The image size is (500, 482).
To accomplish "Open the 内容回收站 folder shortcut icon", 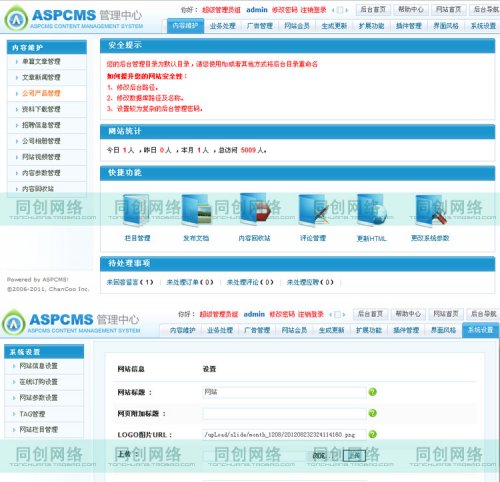I will click(255, 209).
